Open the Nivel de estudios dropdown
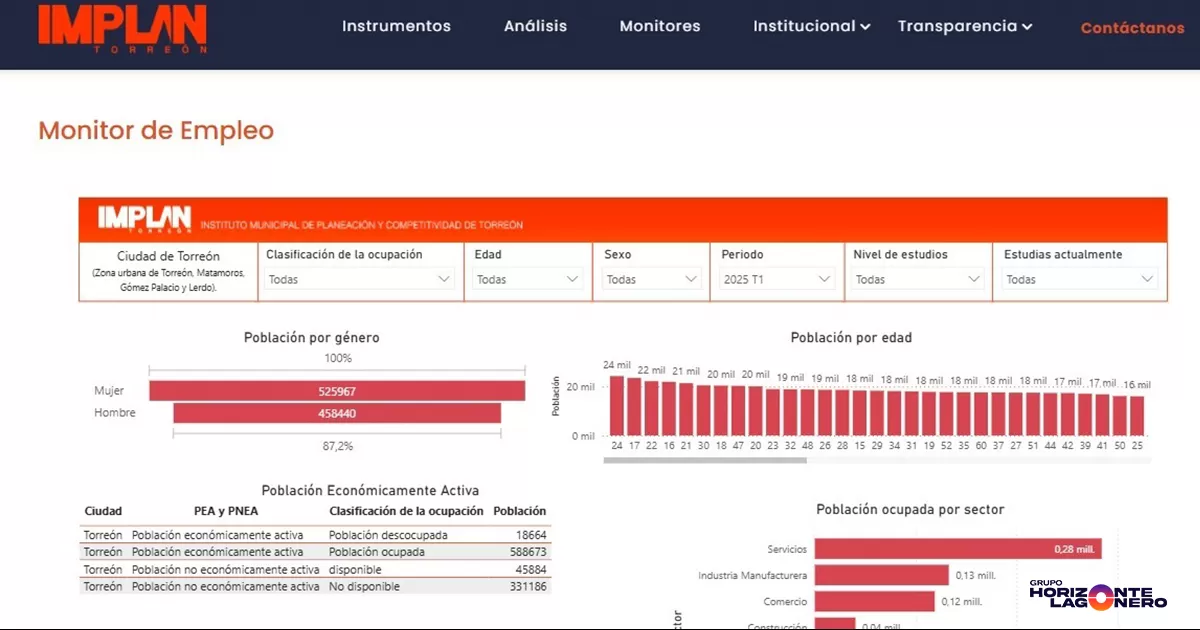Image resolution: width=1200 pixels, height=630 pixels. [x=916, y=279]
